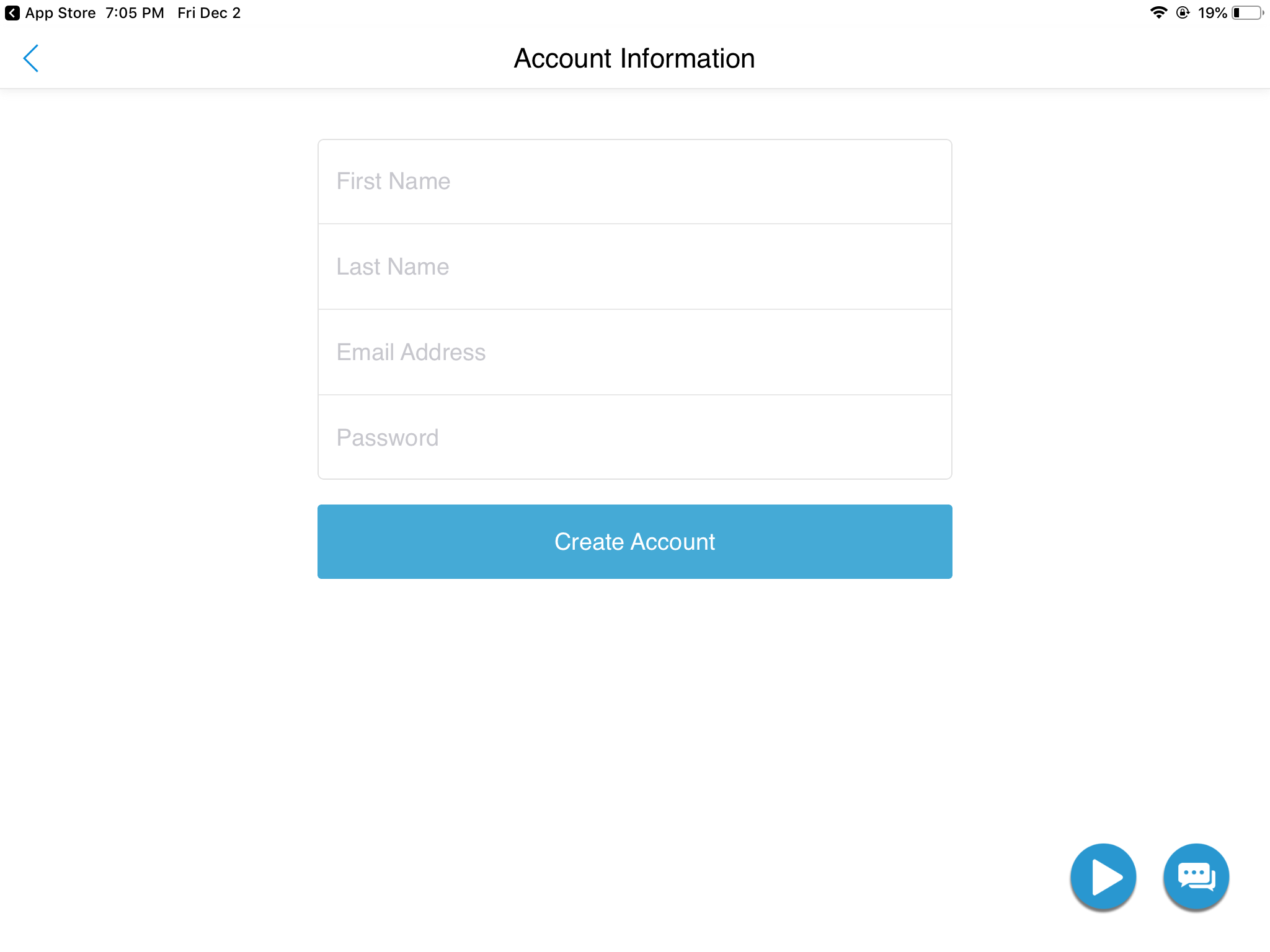
Task: Tap the Account Information page title
Action: point(634,58)
